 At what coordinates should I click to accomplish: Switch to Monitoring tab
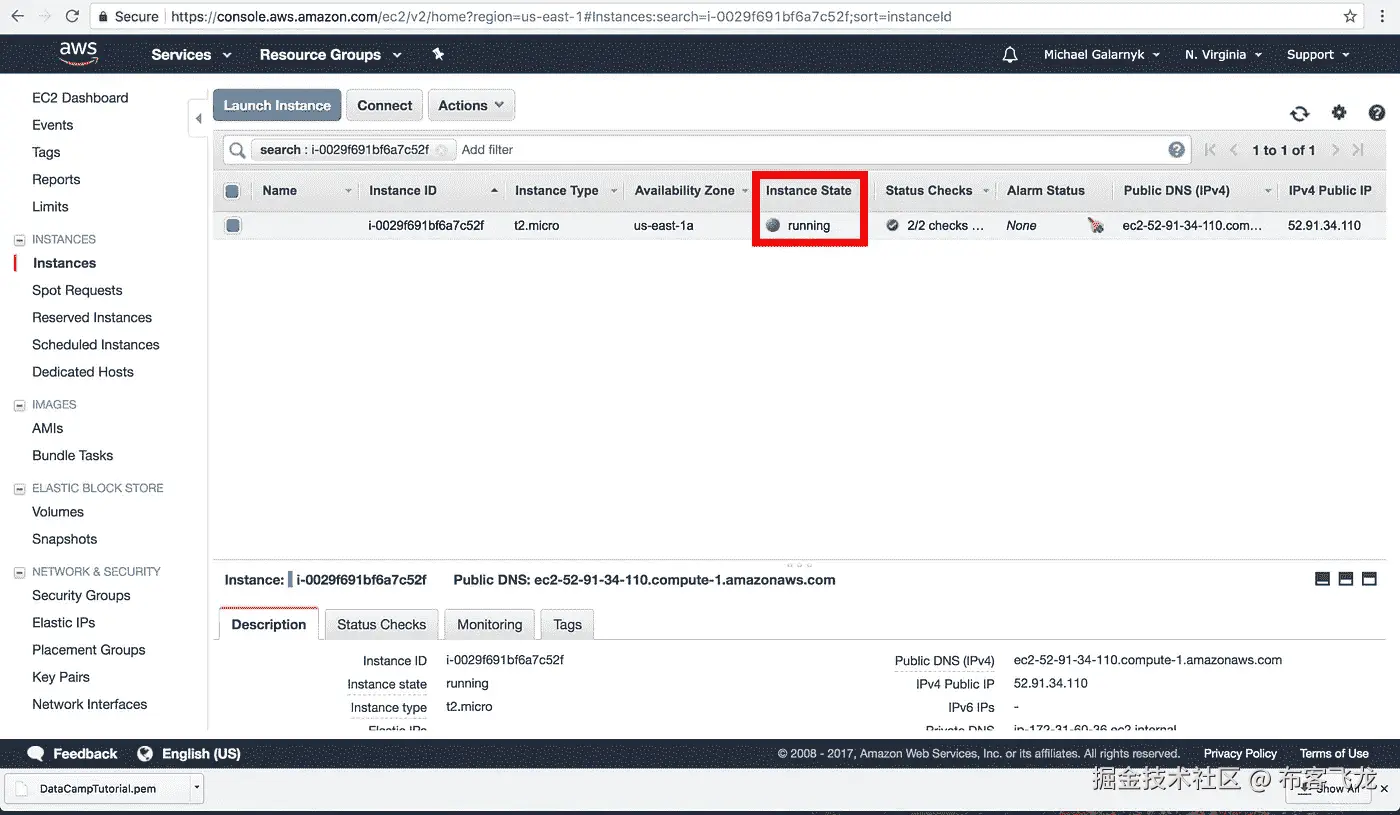click(490, 624)
